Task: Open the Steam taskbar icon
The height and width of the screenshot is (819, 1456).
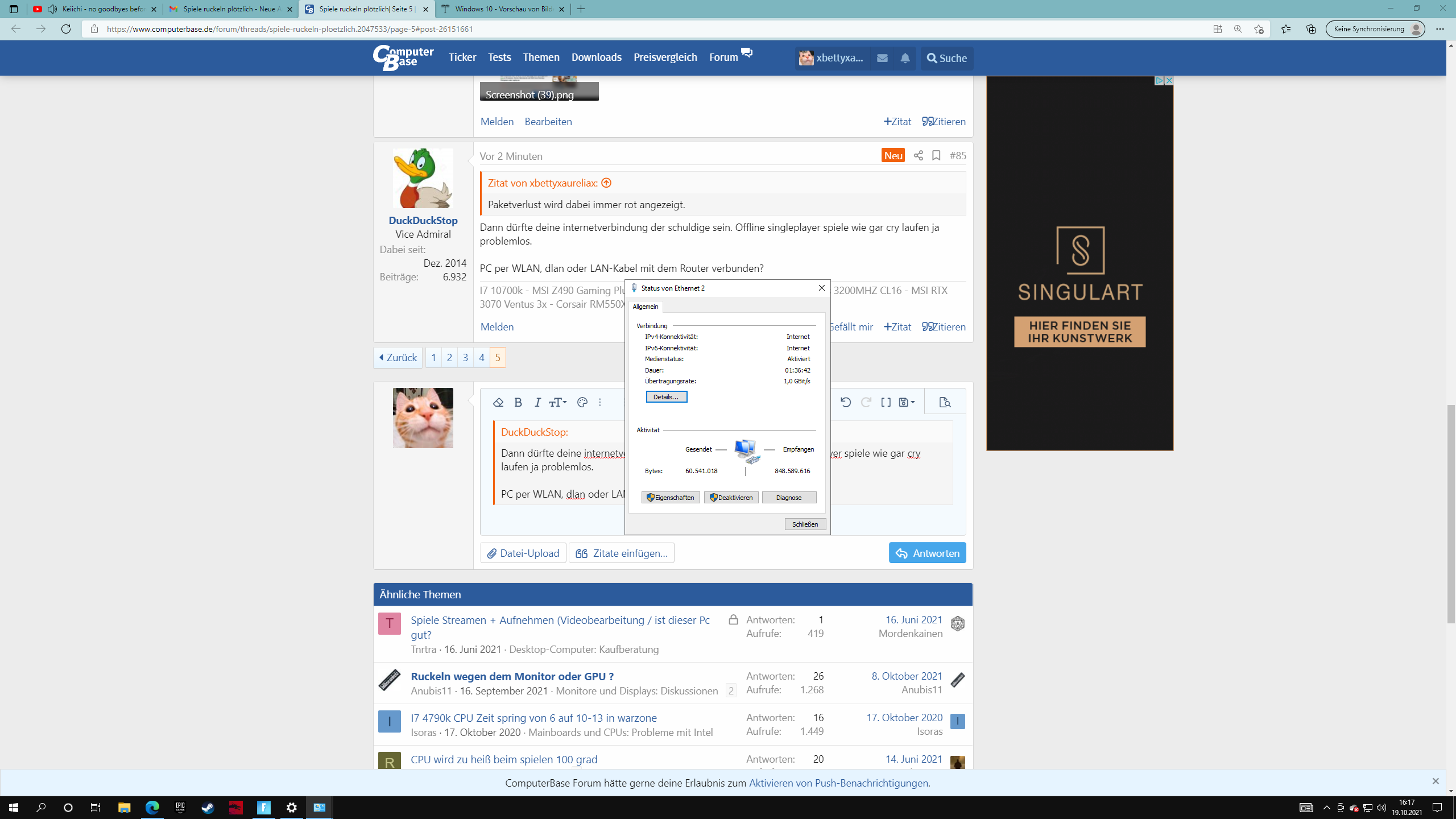Action: pyautogui.click(x=208, y=807)
